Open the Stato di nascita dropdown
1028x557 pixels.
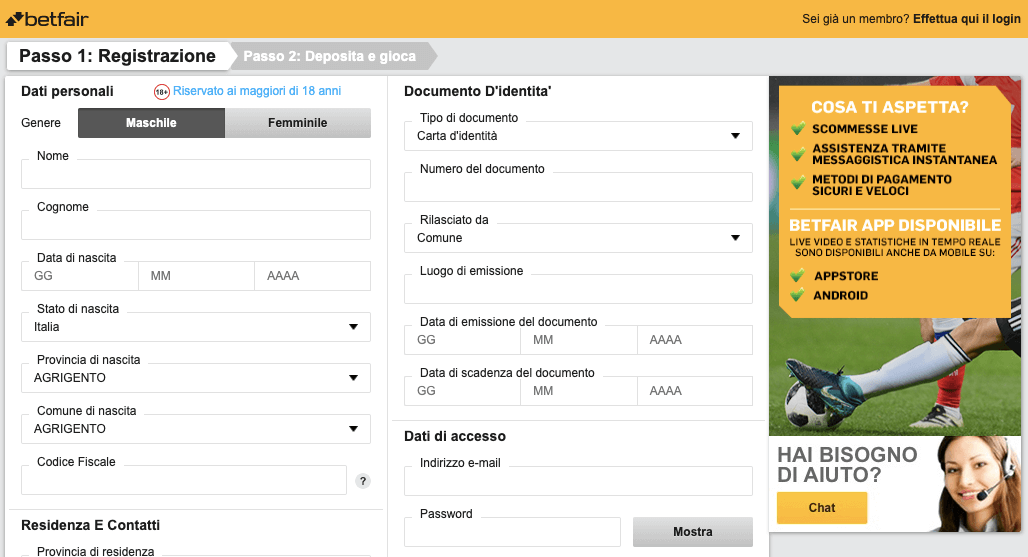coord(195,326)
